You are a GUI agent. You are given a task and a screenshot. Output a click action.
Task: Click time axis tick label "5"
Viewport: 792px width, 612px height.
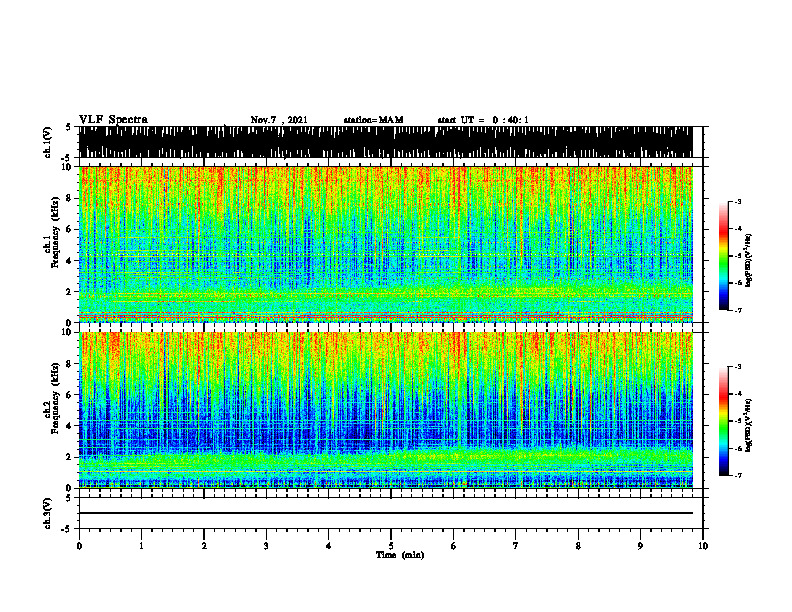click(391, 546)
